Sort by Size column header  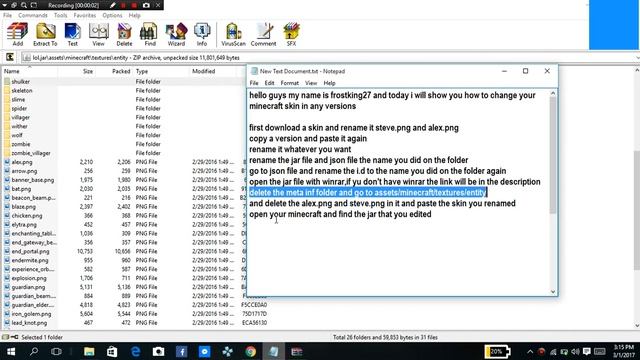click(77, 71)
